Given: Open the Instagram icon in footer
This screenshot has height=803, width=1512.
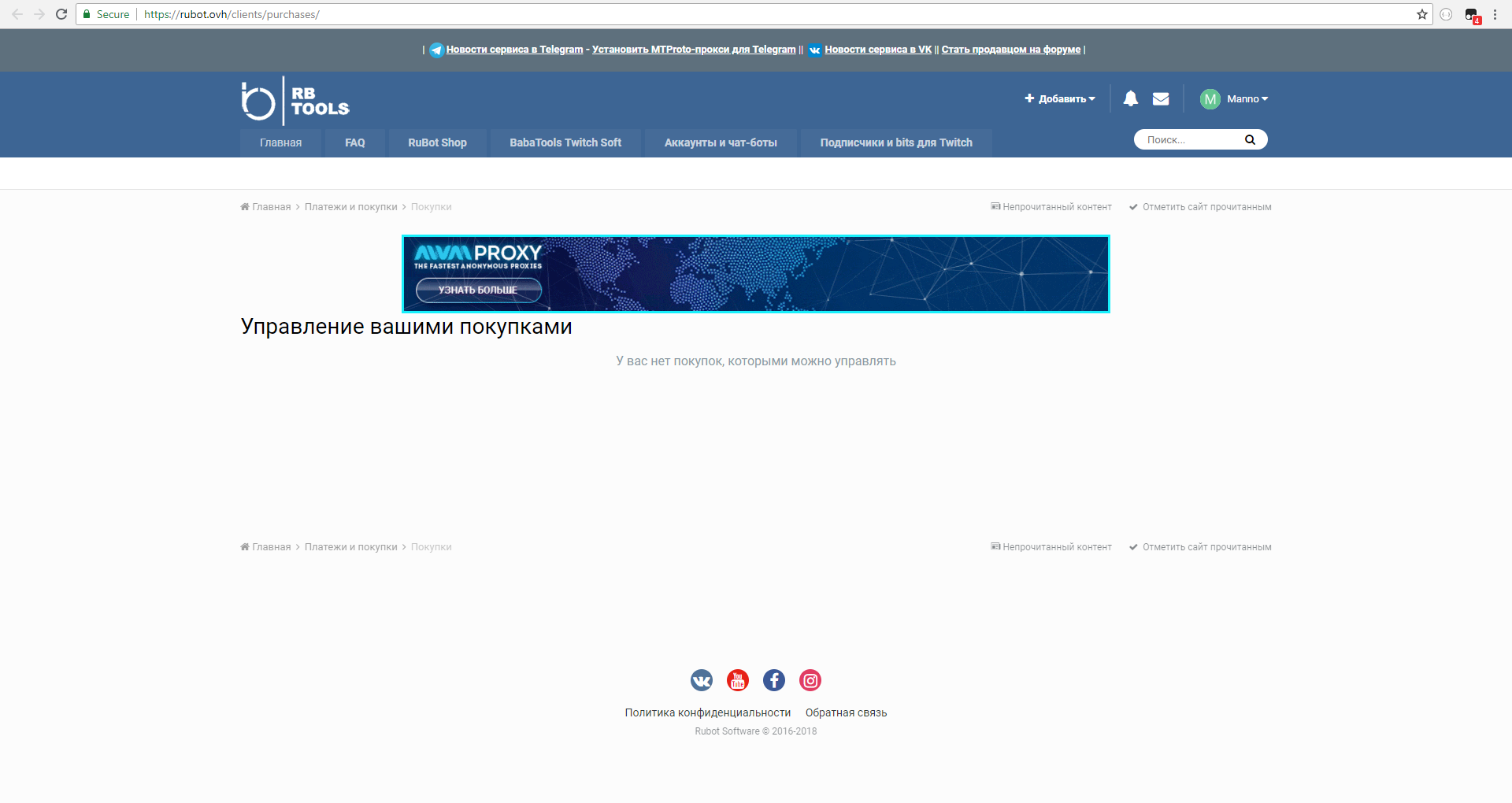Looking at the screenshot, I should click(810, 680).
